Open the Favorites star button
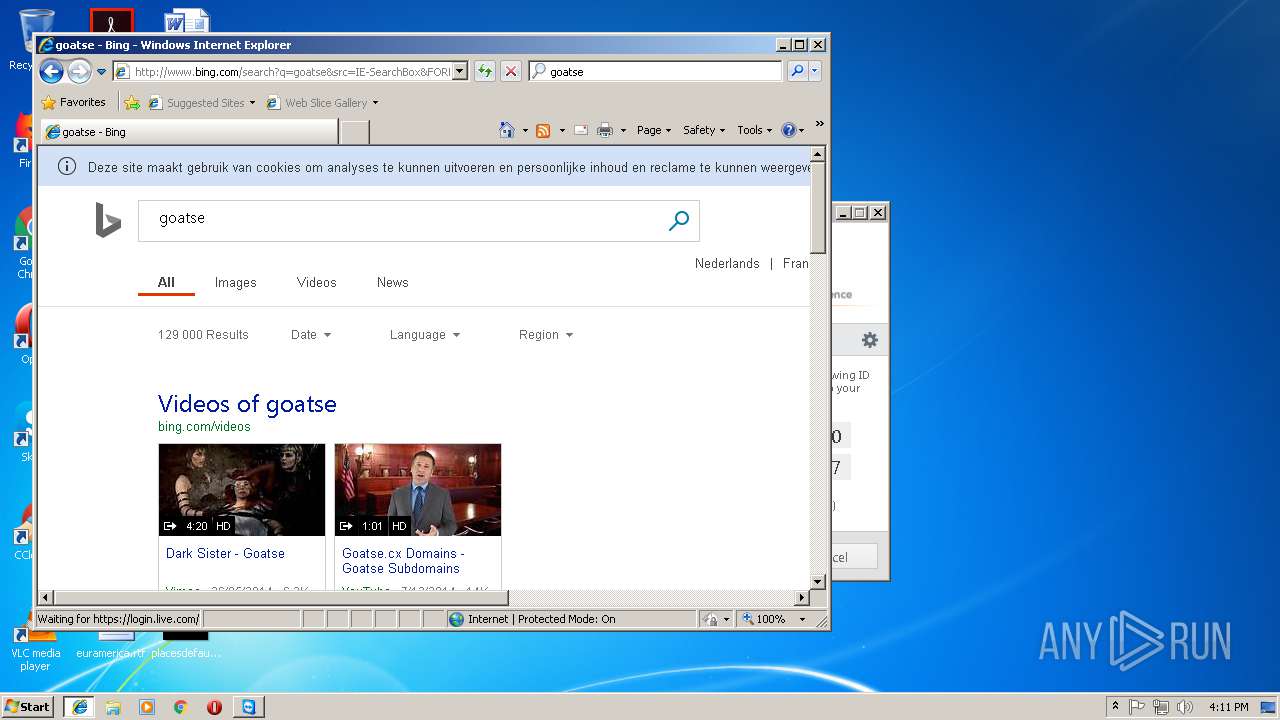 [73, 102]
